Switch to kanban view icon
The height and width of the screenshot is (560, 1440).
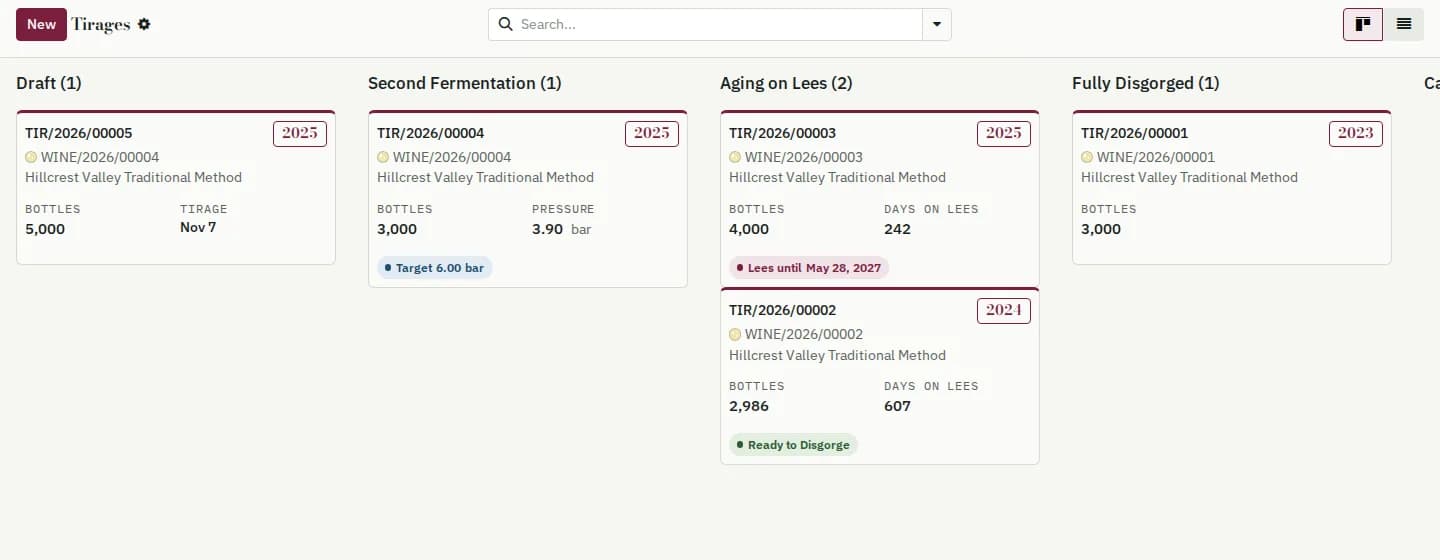click(1363, 24)
